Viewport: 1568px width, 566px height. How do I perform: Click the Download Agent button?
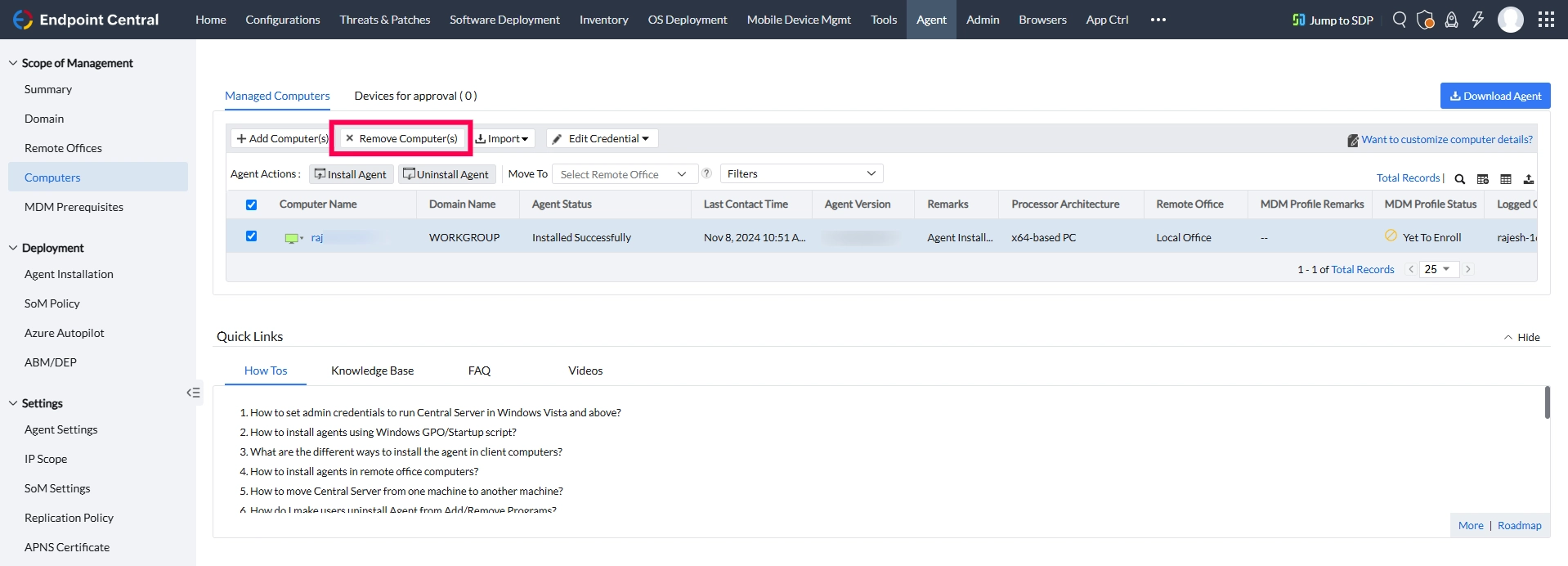coord(1495,96)
